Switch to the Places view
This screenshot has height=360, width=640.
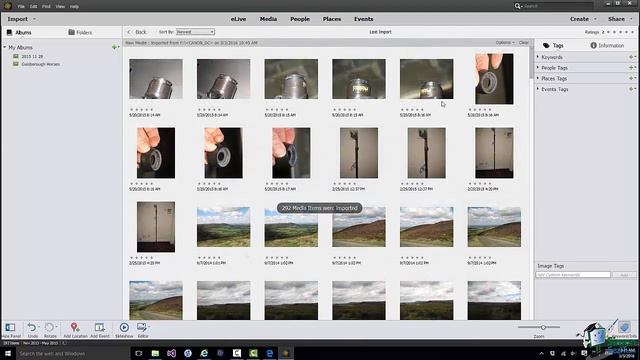tap(332, 19)
